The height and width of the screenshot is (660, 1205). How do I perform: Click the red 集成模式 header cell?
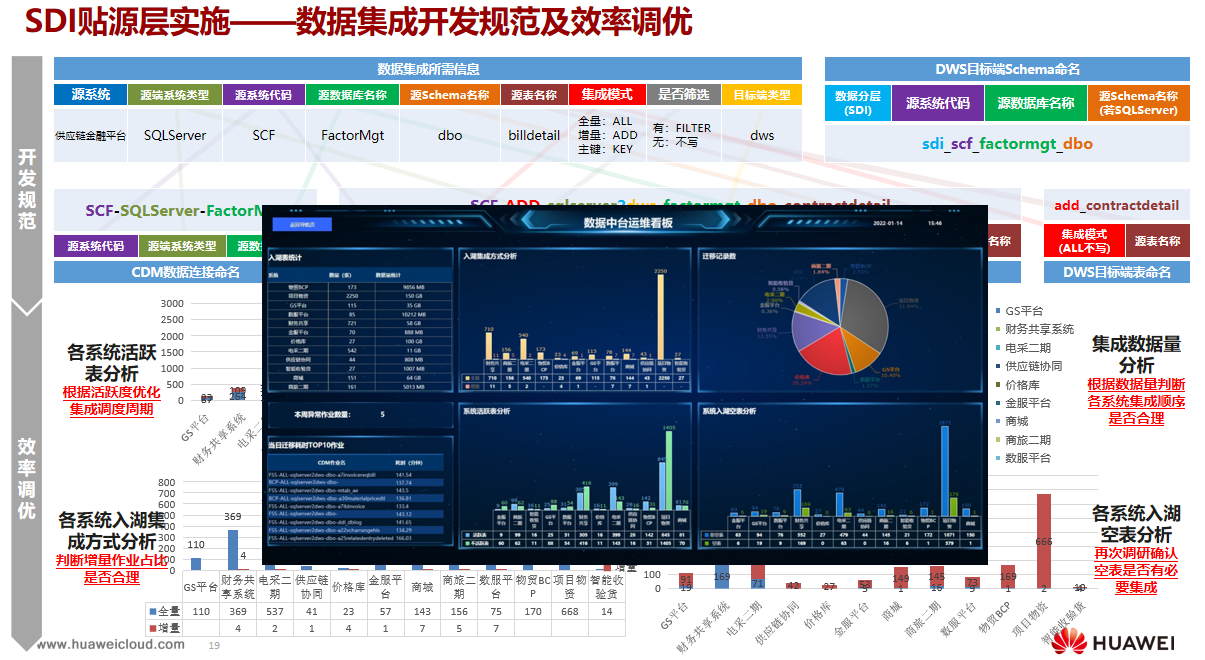point(607,95)
